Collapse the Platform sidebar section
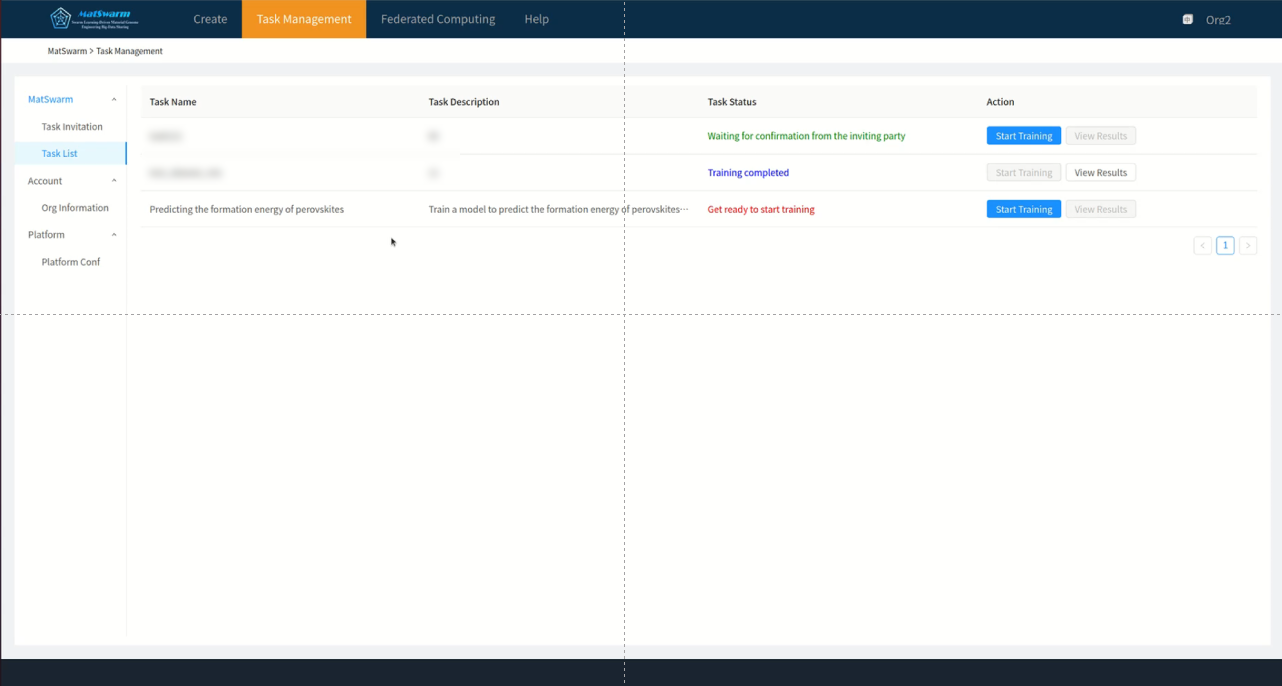 (114, 235)
